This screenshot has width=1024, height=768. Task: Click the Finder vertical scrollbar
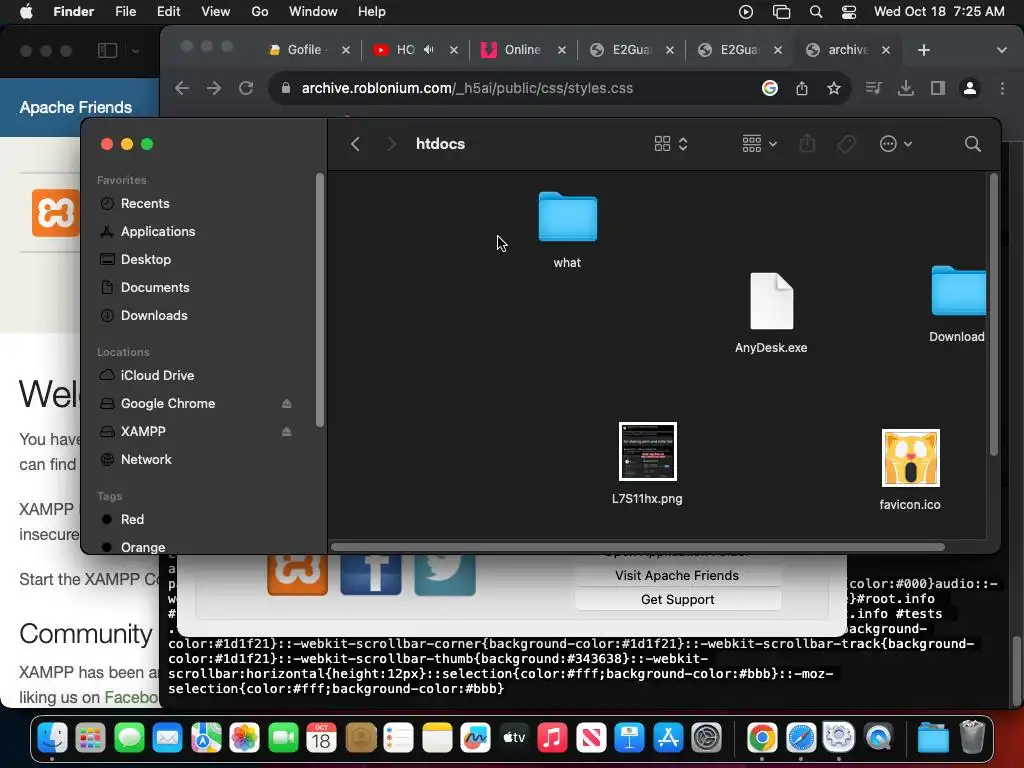[x=994, y=315]
